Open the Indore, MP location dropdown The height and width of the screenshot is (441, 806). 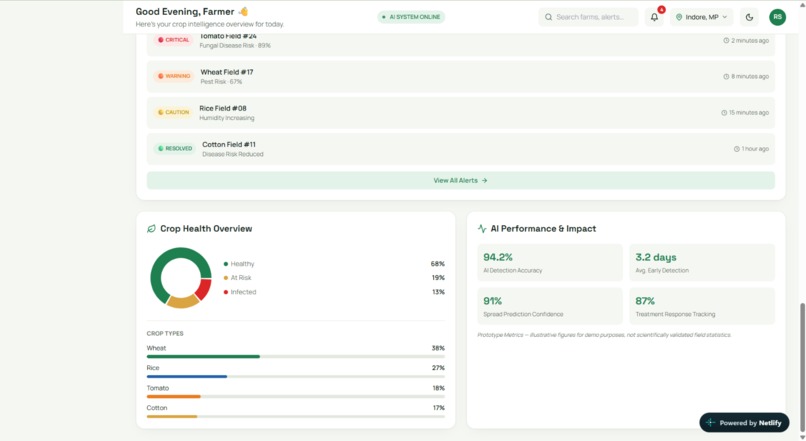tap(701, 17)
